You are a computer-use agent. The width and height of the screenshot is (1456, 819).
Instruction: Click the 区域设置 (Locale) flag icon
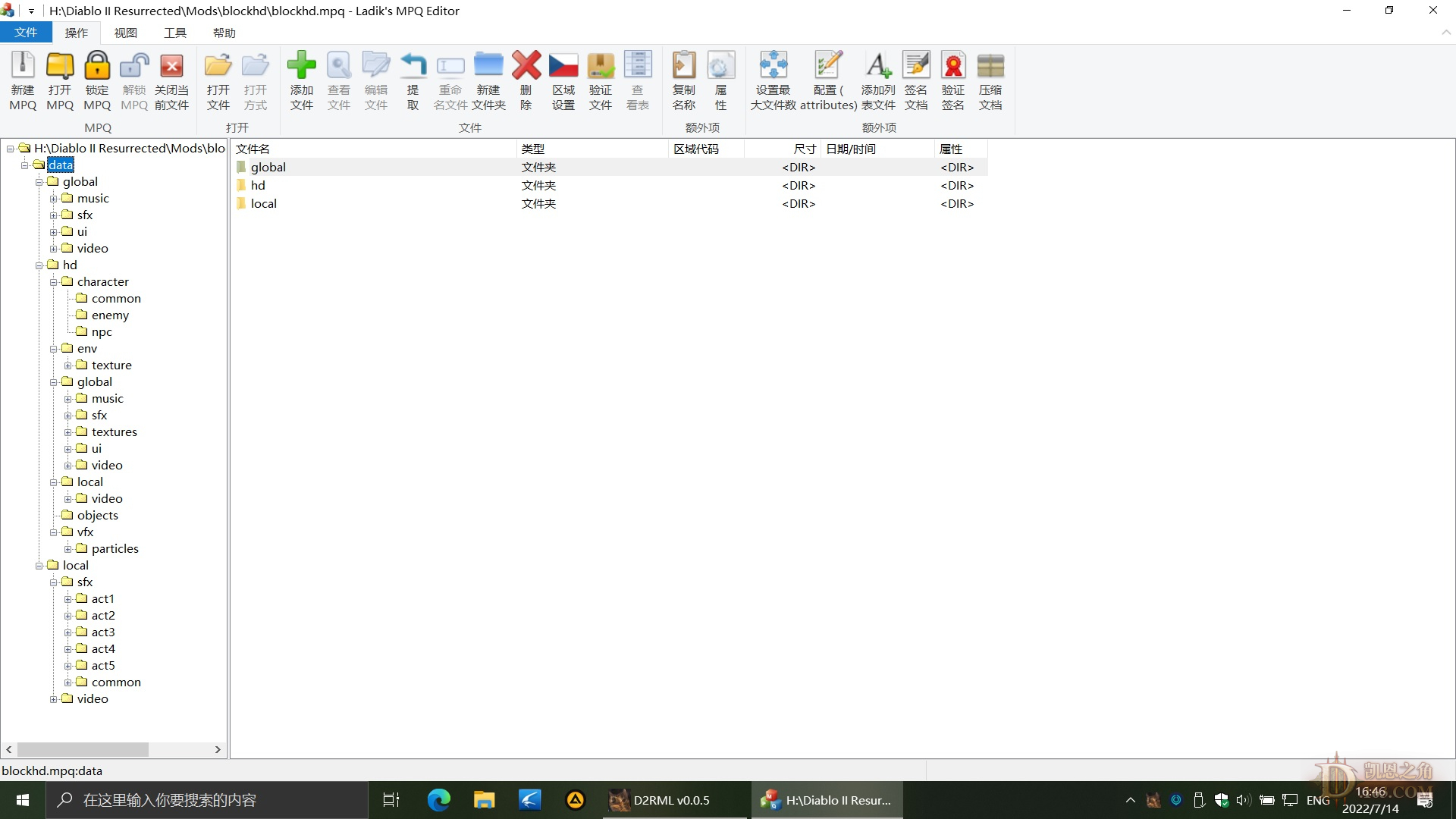[563, 65]
